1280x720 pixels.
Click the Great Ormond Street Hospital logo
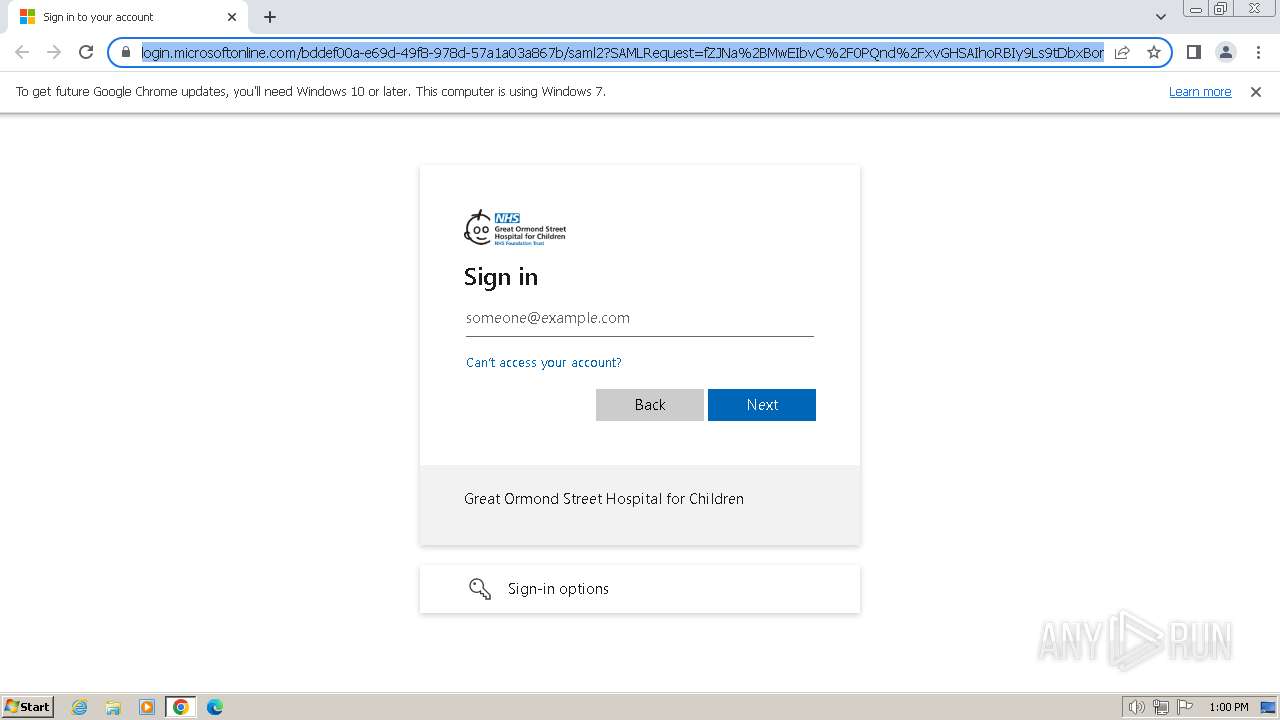[x=515, y=228]
